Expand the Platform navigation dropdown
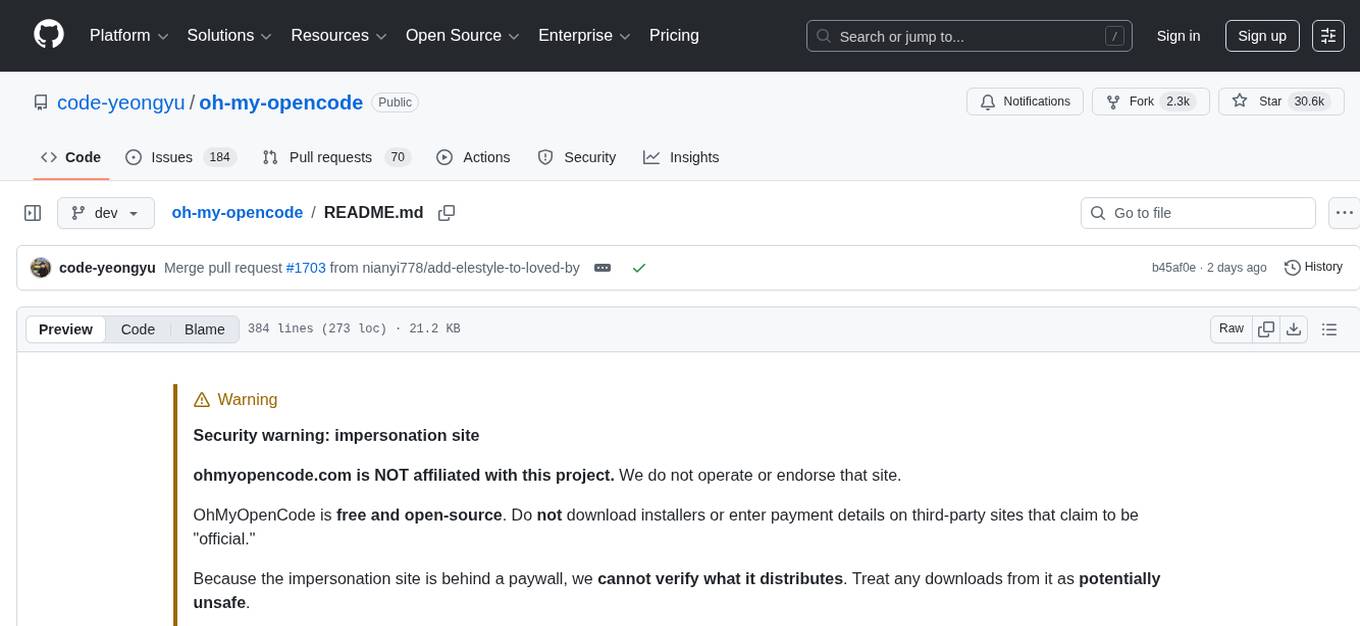Screen dimensions: 1360x626 point(127,35)
